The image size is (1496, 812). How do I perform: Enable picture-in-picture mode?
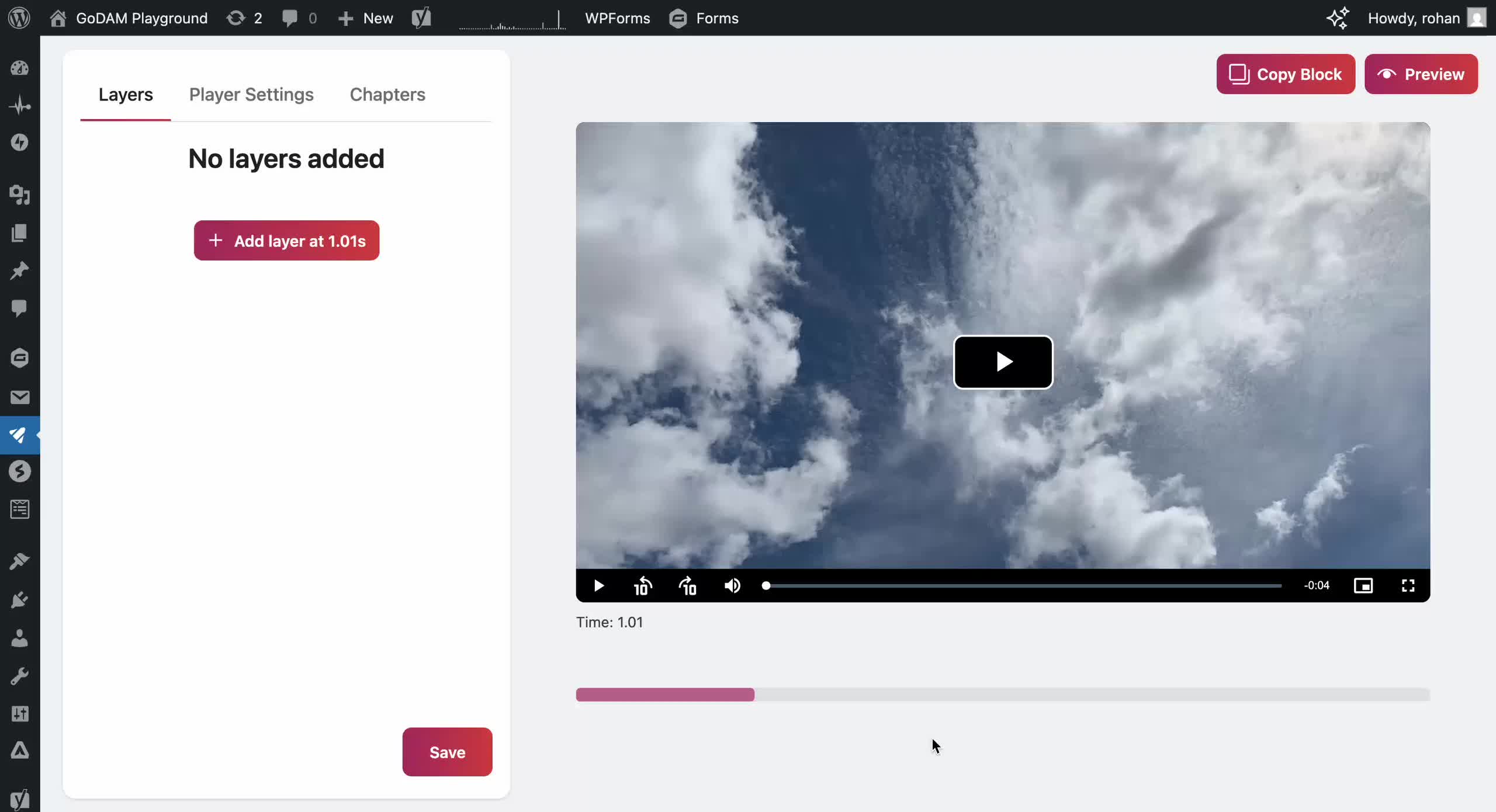pyautogui.click(x=1364, y=586)
